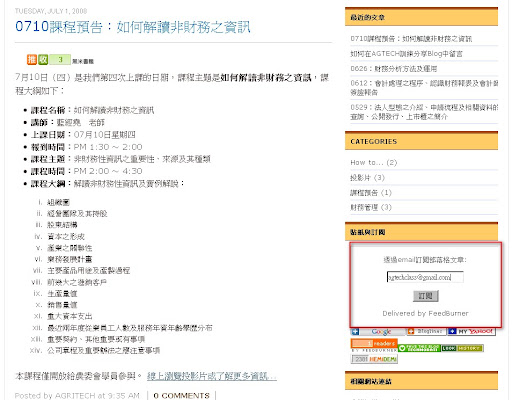Click the 貼紙與訂閱 sidebar heading
512x400 pixels.
(x=368, y=232)
